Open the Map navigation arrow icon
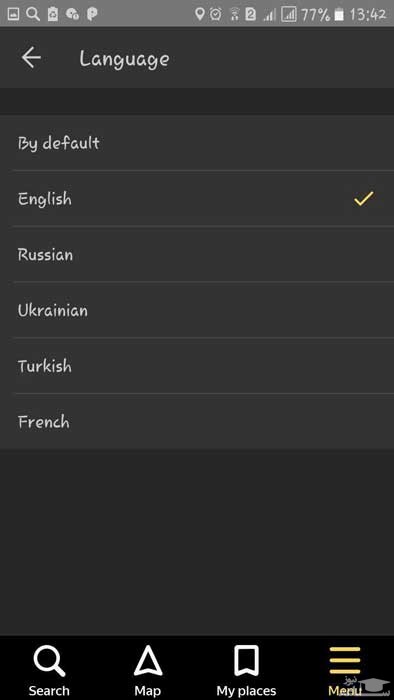 [148, 662]
